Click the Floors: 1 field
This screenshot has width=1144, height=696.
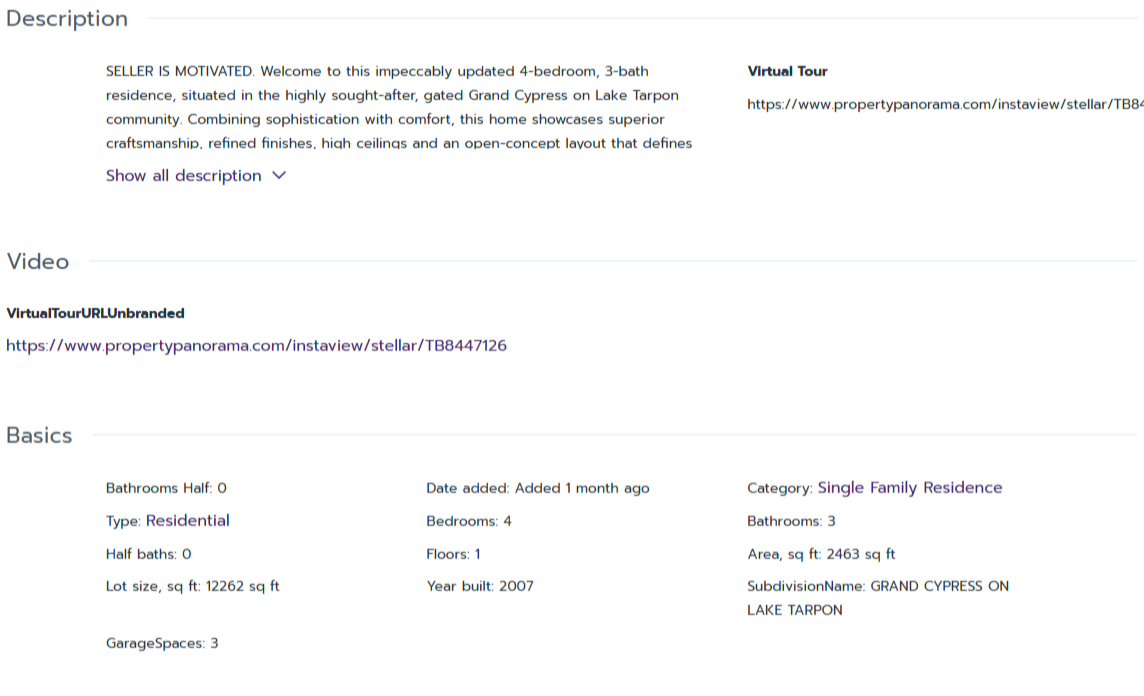coord(453,554)
